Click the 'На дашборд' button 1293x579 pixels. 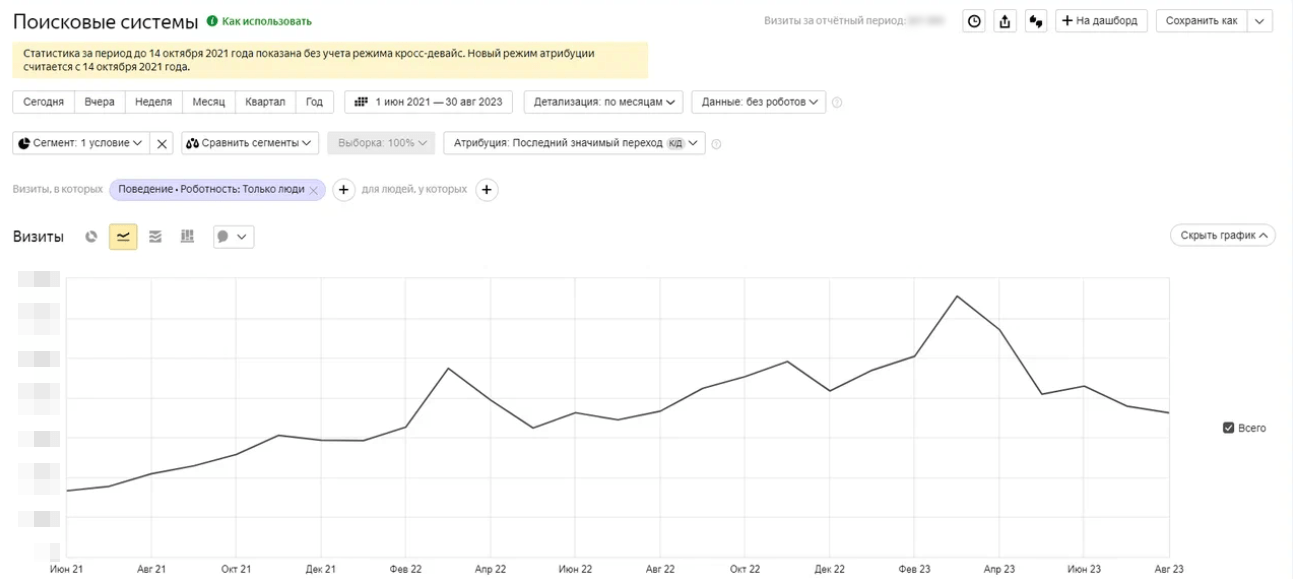pyautogui.click(x=1098, y=21)
